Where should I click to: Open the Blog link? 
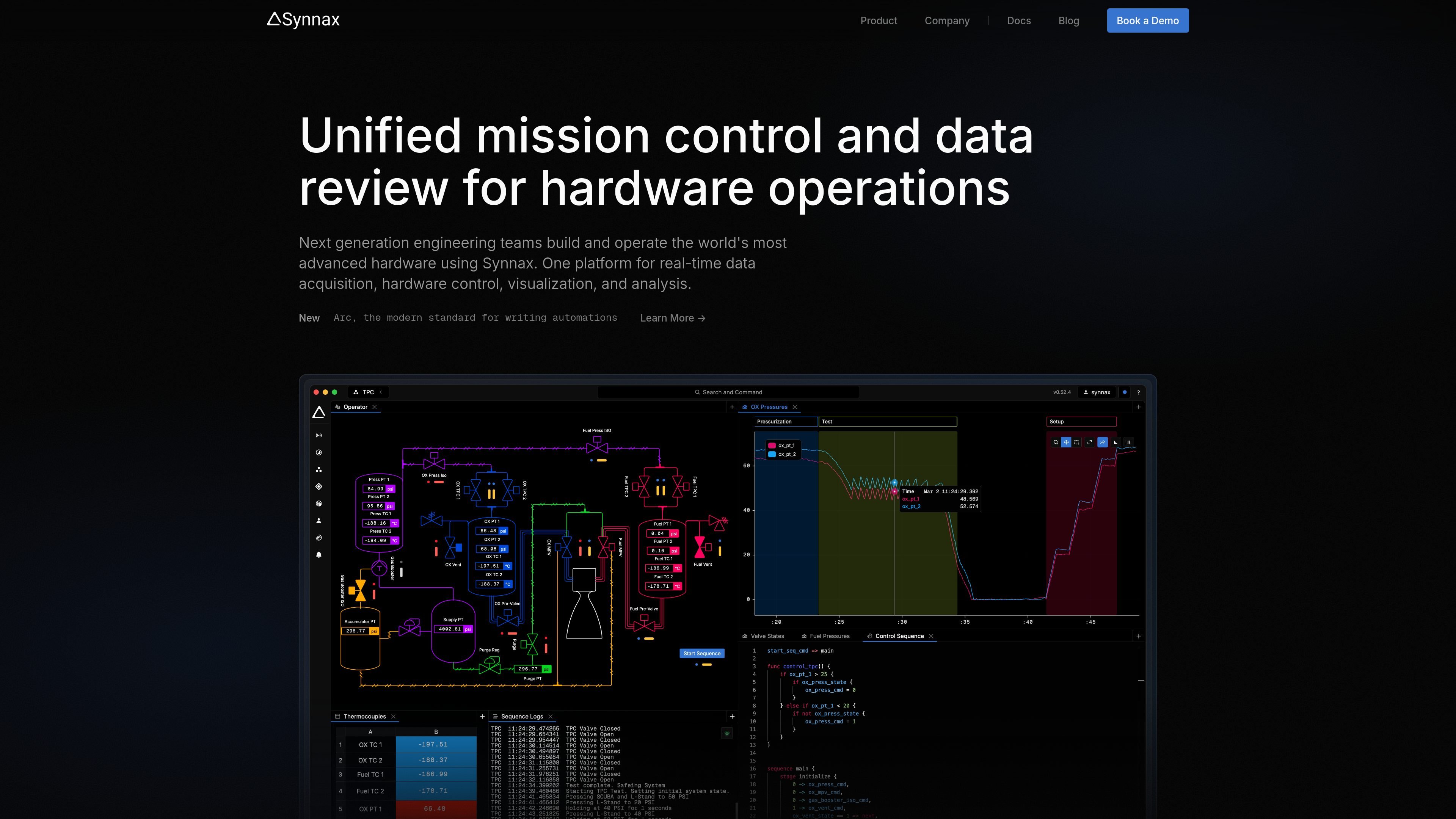pos(1068,21)
